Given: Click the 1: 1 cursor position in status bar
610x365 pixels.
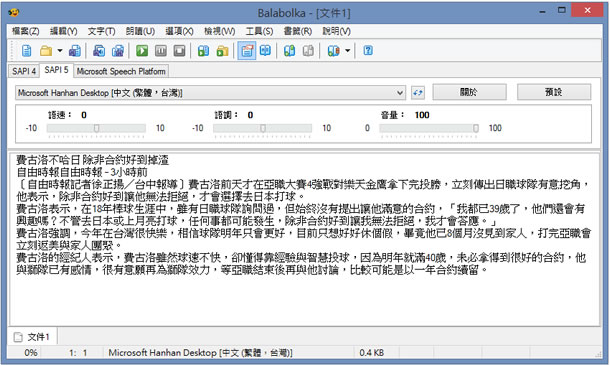Looking at the screenshot, I should coord(78,353).
